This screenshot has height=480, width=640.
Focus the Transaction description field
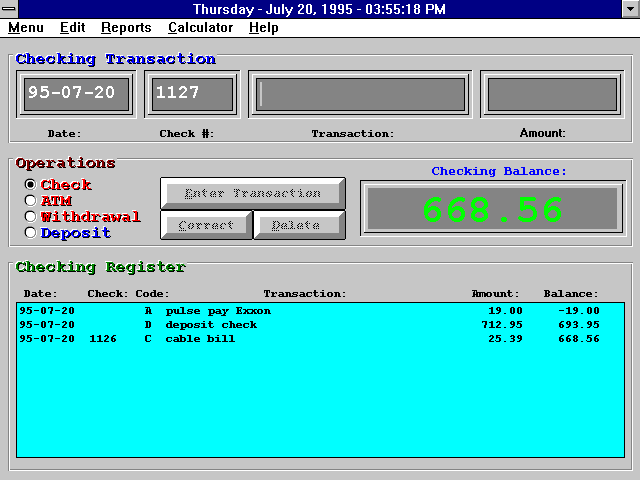(361, 94)
